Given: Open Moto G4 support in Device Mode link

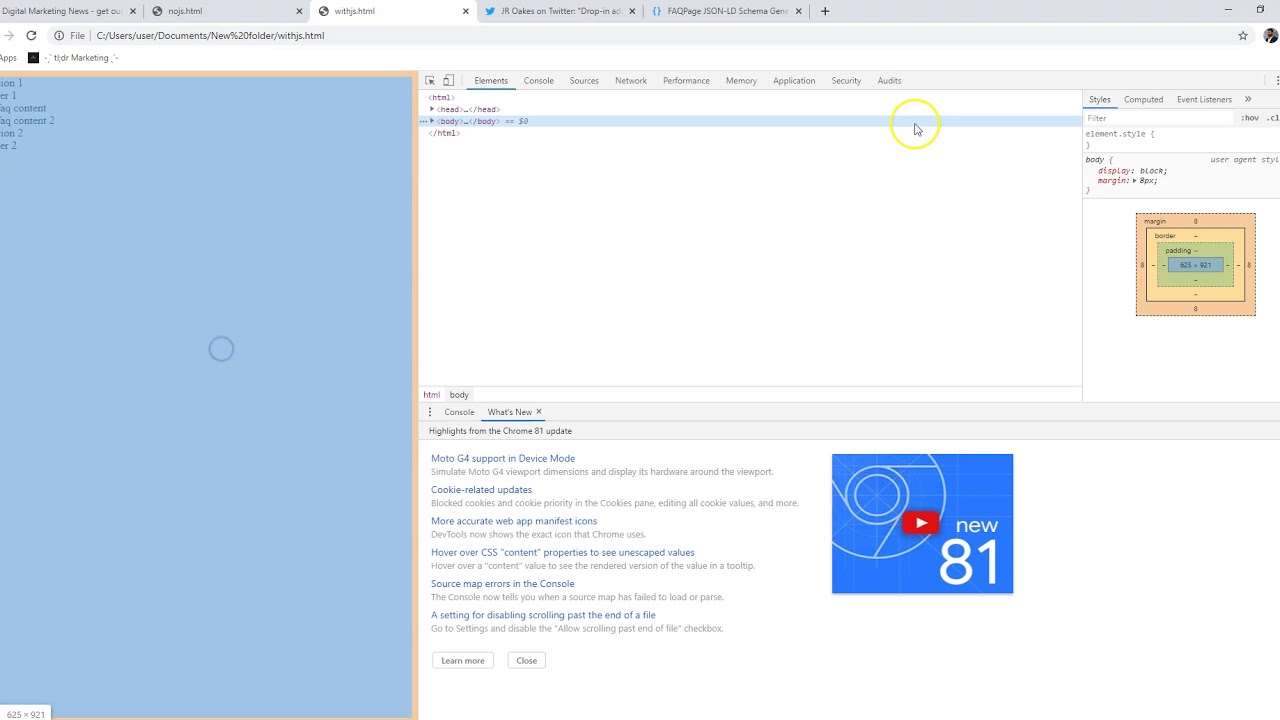Looking at the screenshot, I should click(503, 459).
